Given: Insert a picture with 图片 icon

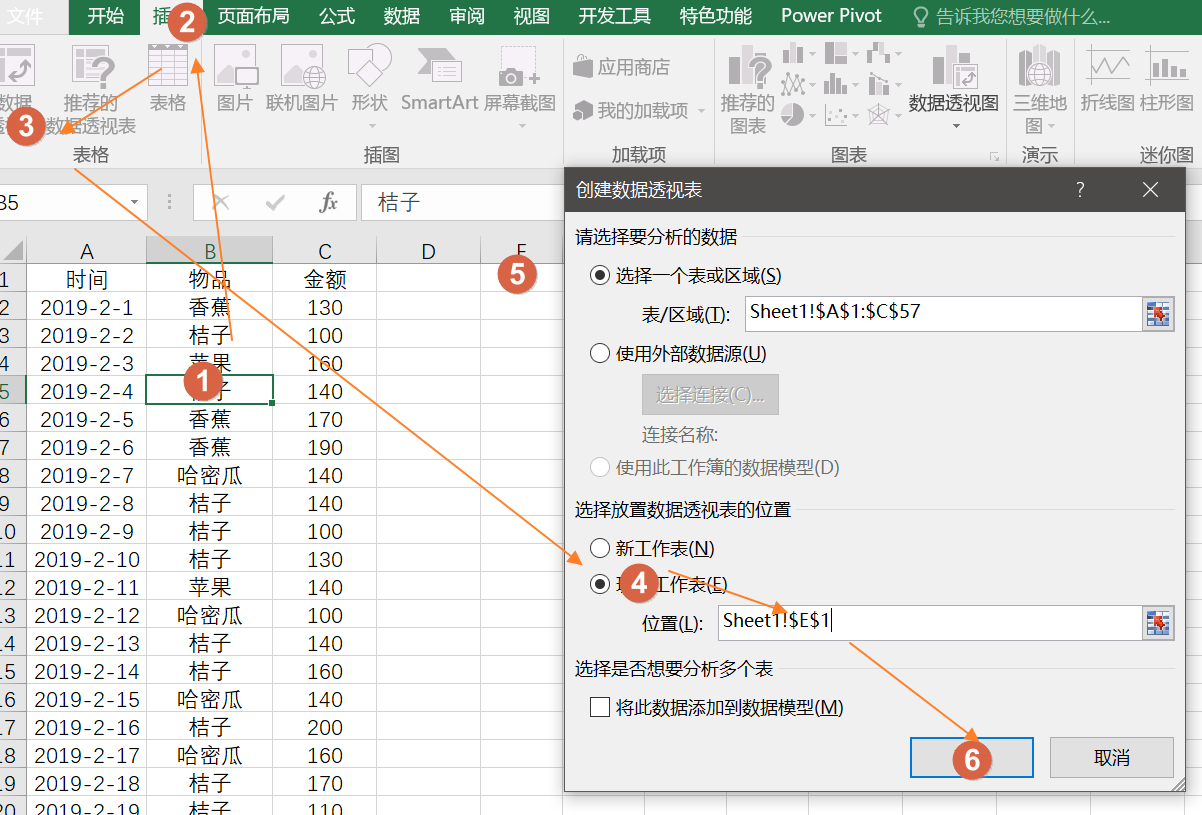Looking at the screenshot, I should point(235,78).
